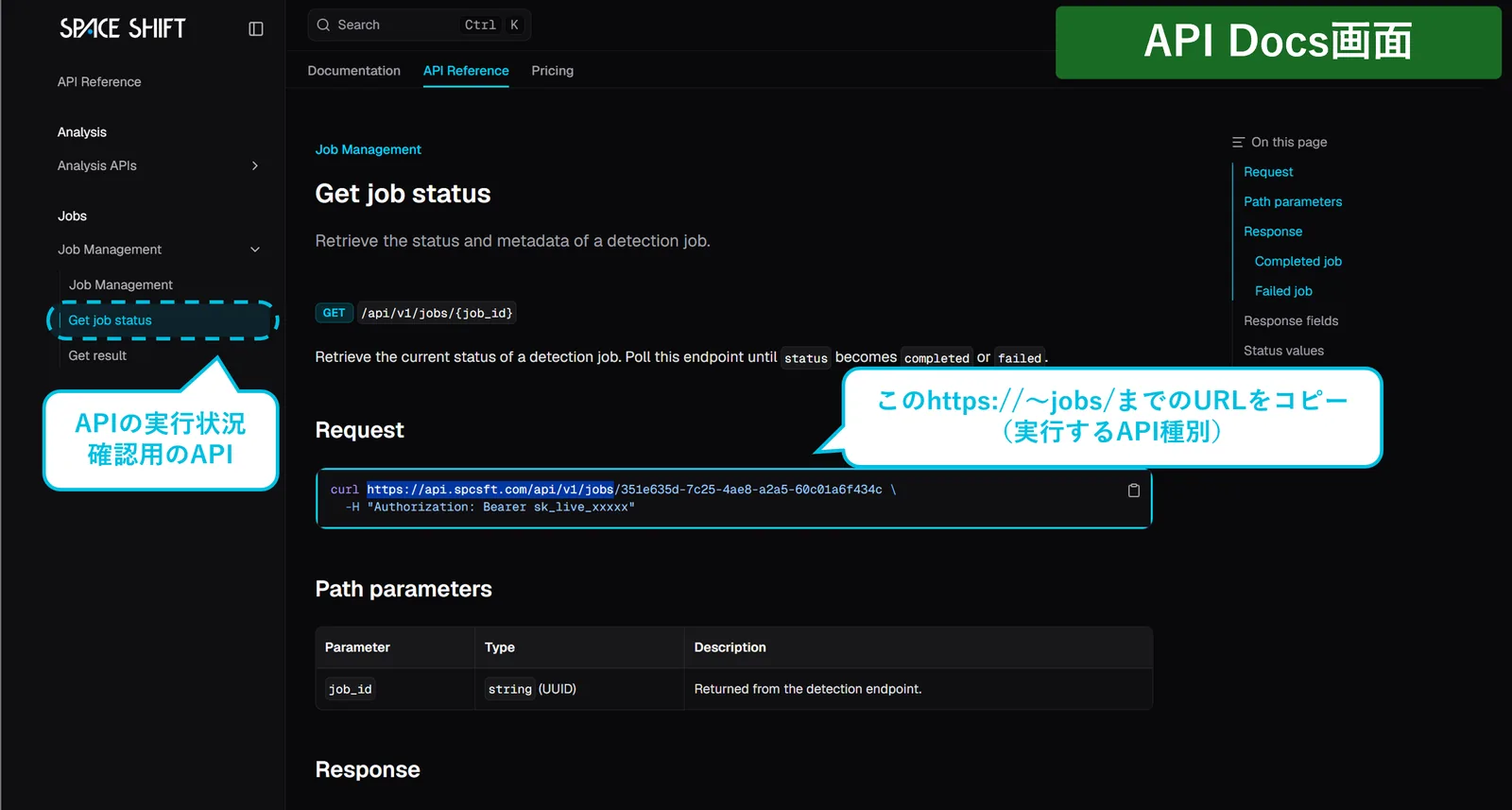This screenshot has height=810, width=1512.
Task: Click the Response heading
Action: click(x=368, y=769)
